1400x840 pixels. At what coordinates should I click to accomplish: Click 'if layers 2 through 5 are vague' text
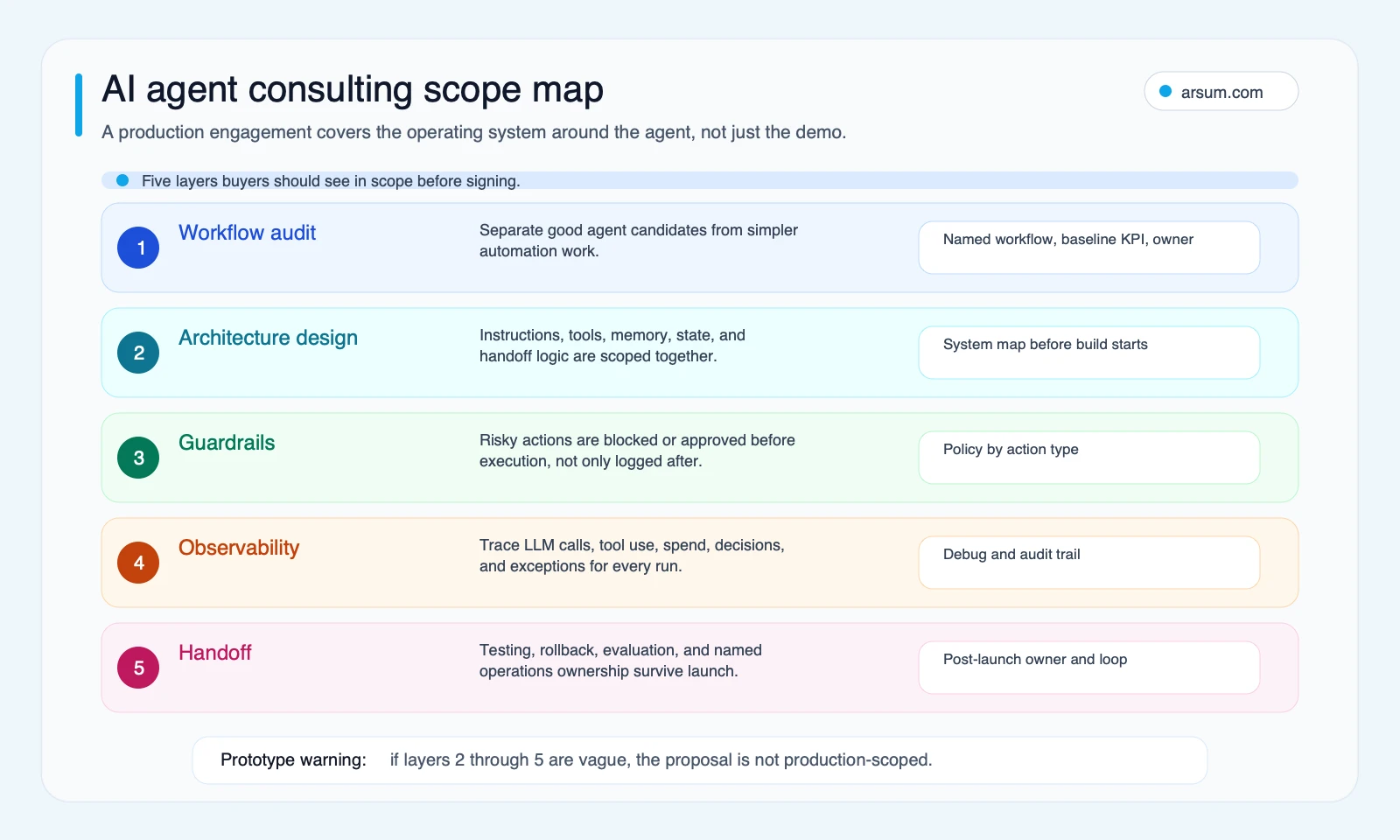coord(661,759)
